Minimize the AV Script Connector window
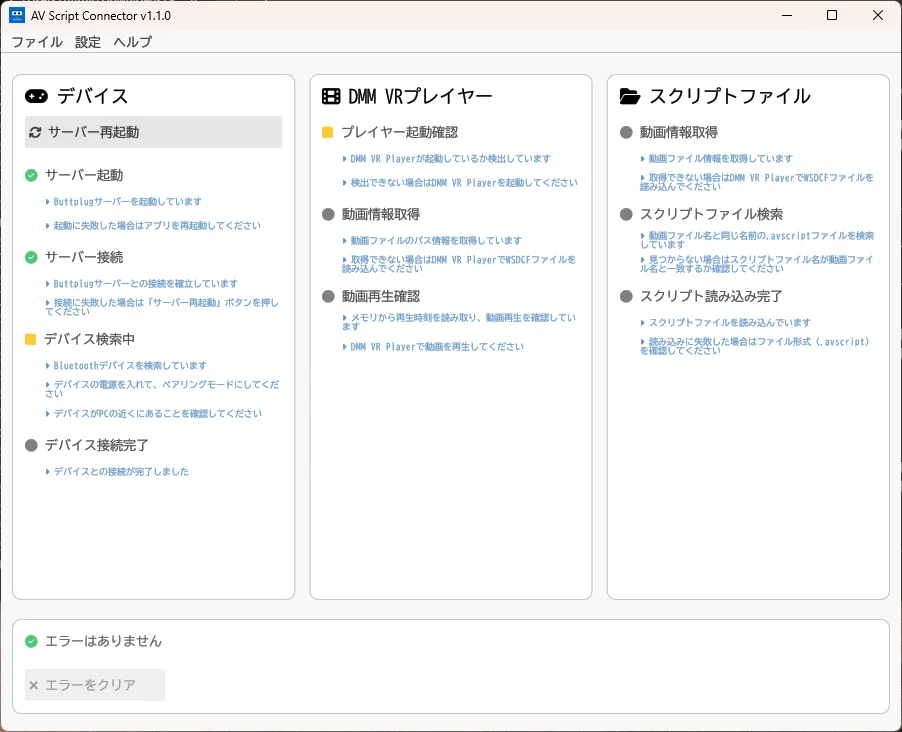 point(787,16)
